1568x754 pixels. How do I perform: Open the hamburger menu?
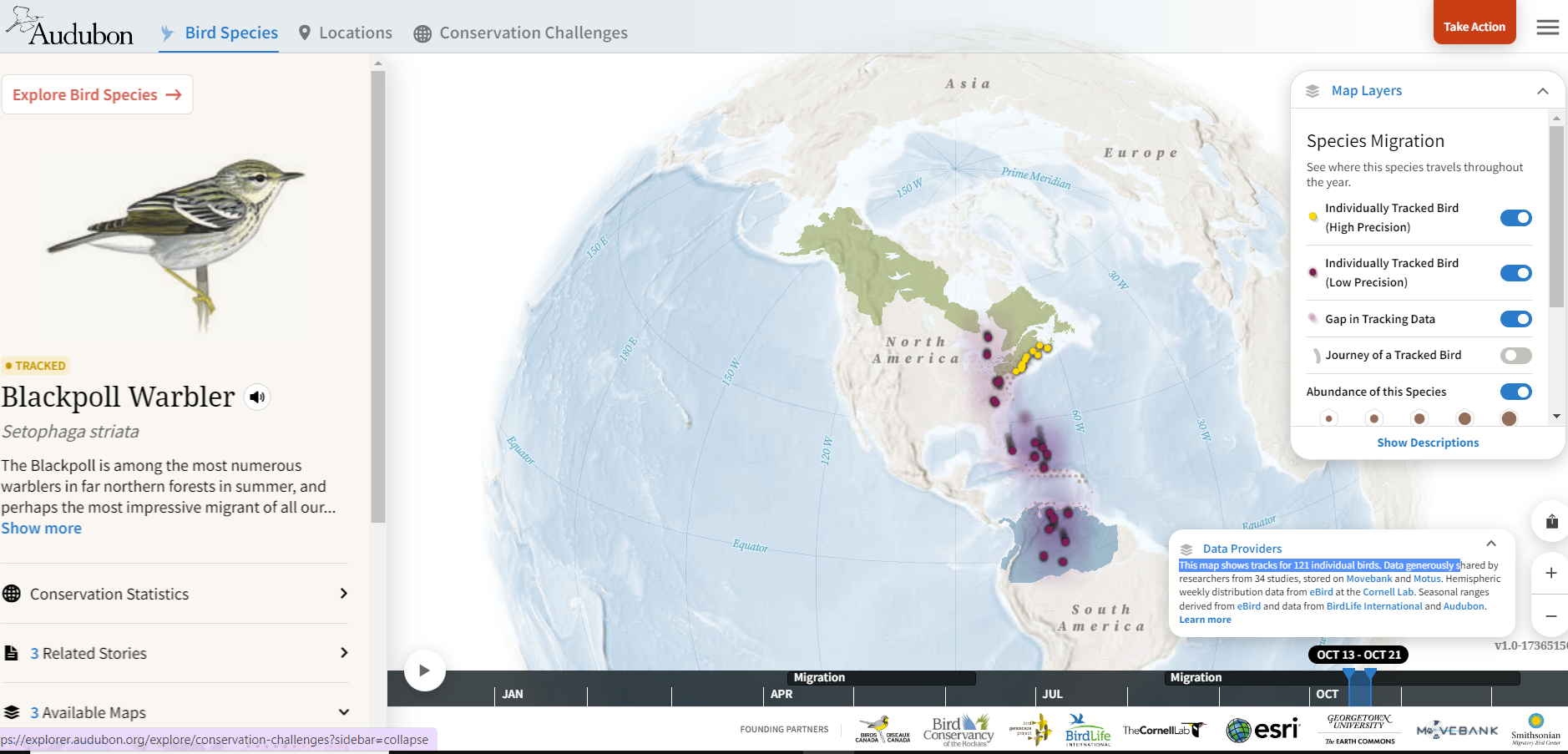[x=1548, y=28]
